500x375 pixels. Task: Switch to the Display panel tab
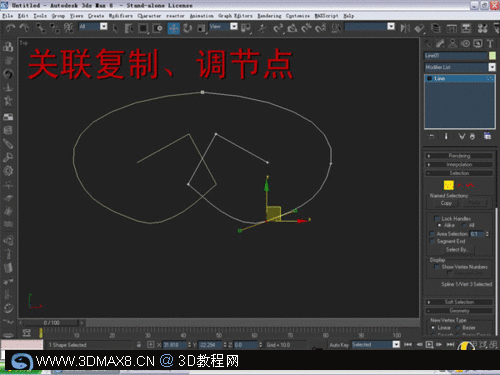pyautogui.click(x=478, y=43)
